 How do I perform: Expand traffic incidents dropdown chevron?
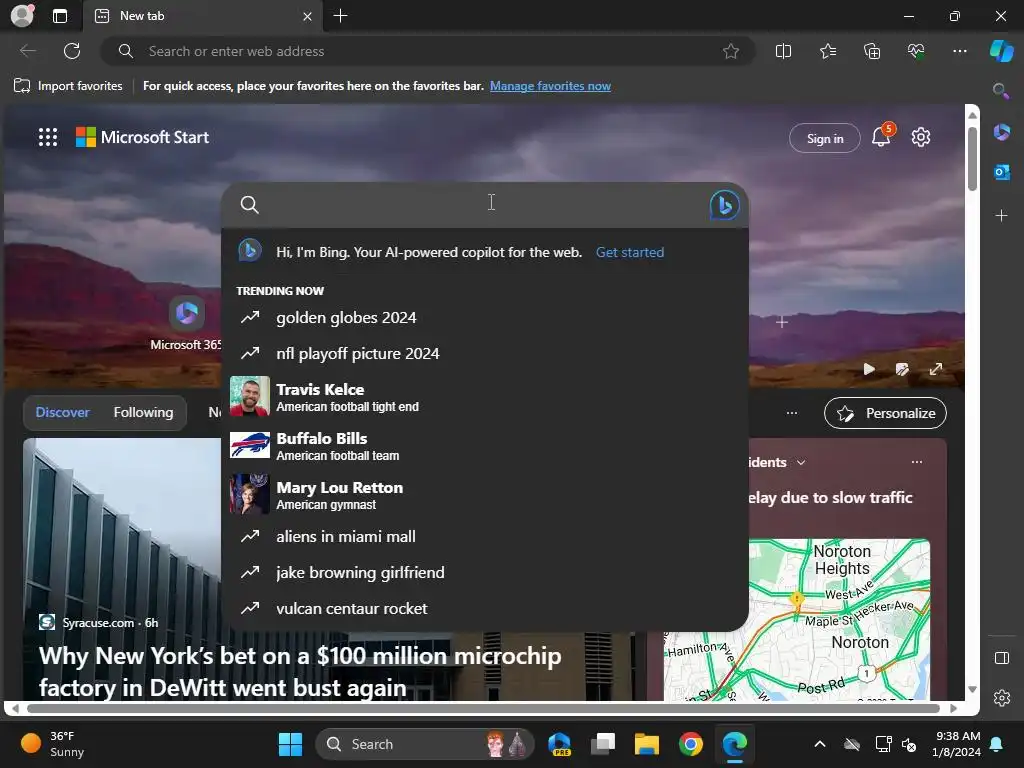801,462
